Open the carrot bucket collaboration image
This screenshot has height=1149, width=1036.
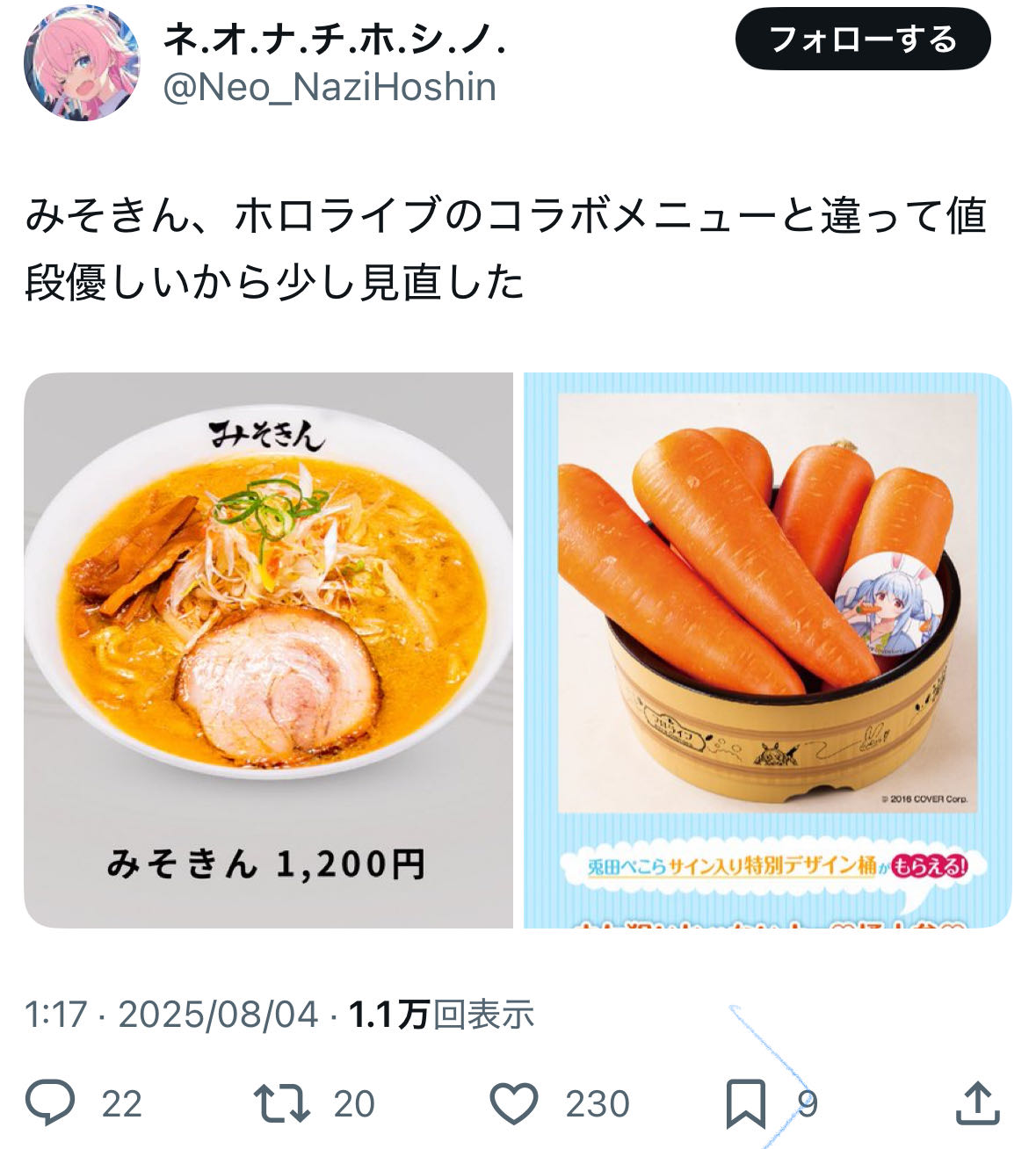pyautogui.click(x=768, y=650)
